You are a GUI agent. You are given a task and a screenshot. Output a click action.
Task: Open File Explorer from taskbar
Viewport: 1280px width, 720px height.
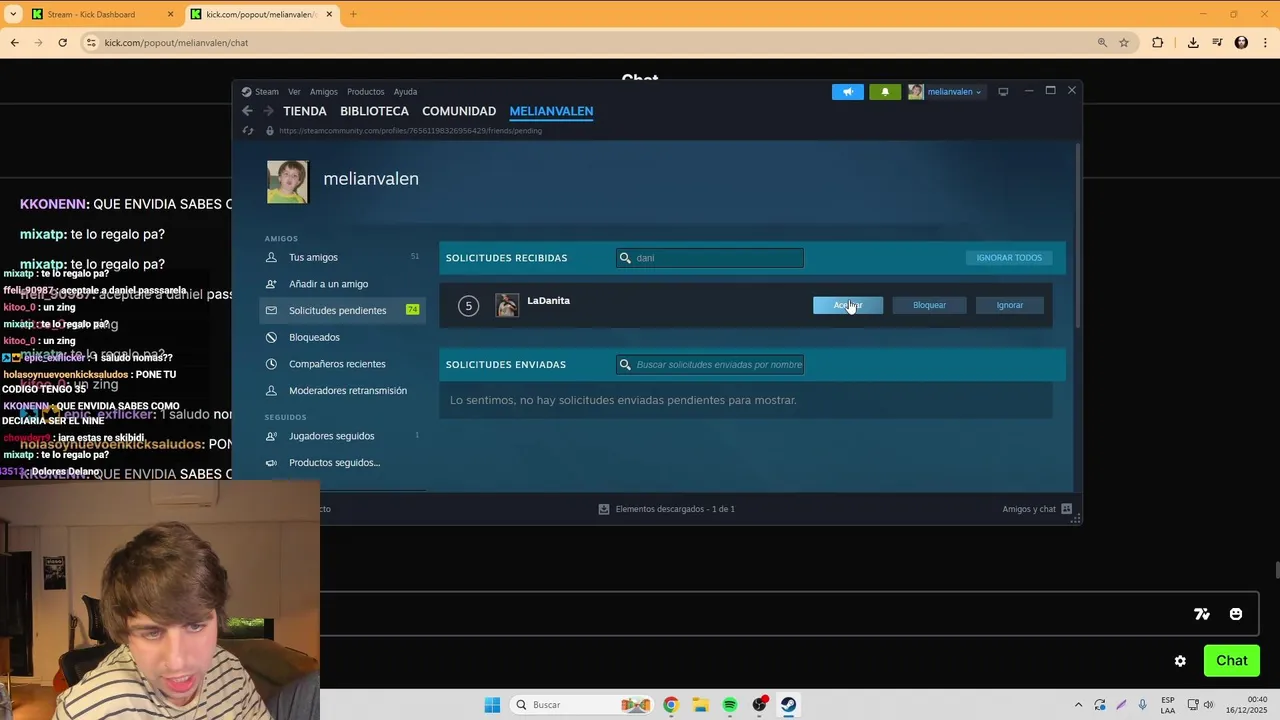pyautogui.click(x=700, y=705)
